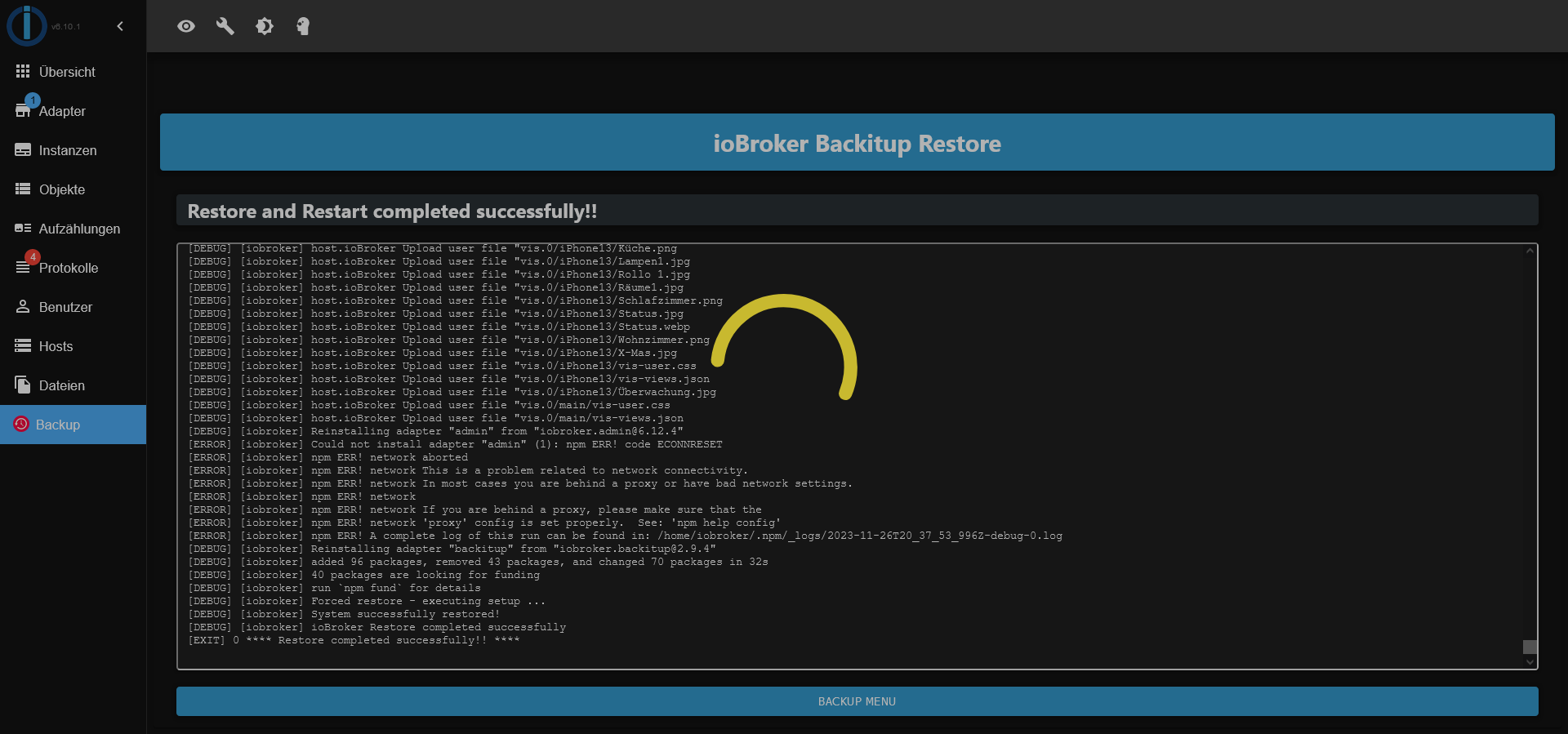Open Instanzen menu item
Screen dimensions: 1568x734
coord(73,150)
